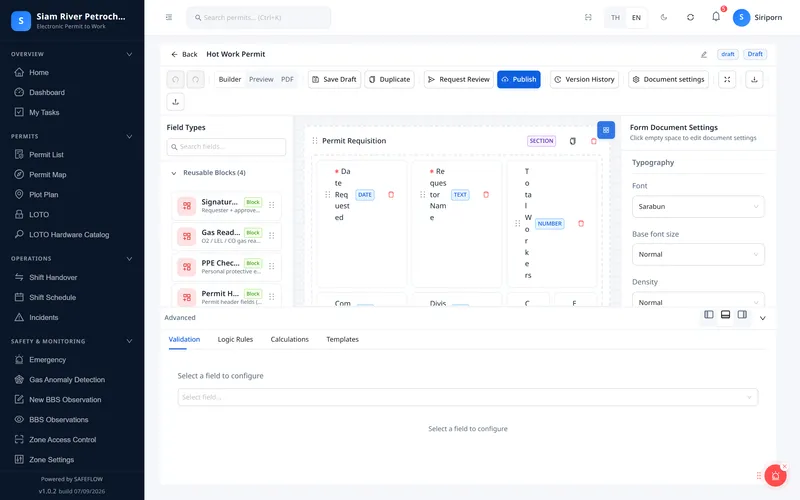Open the Templates tab
Viewport: 800px width, 500px height.
point(342,339)
